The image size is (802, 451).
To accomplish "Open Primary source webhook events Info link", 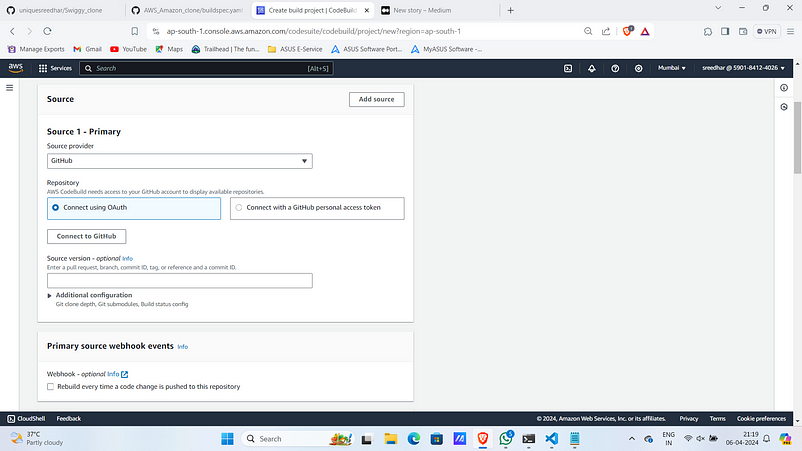I will click(x=183, y=347).
